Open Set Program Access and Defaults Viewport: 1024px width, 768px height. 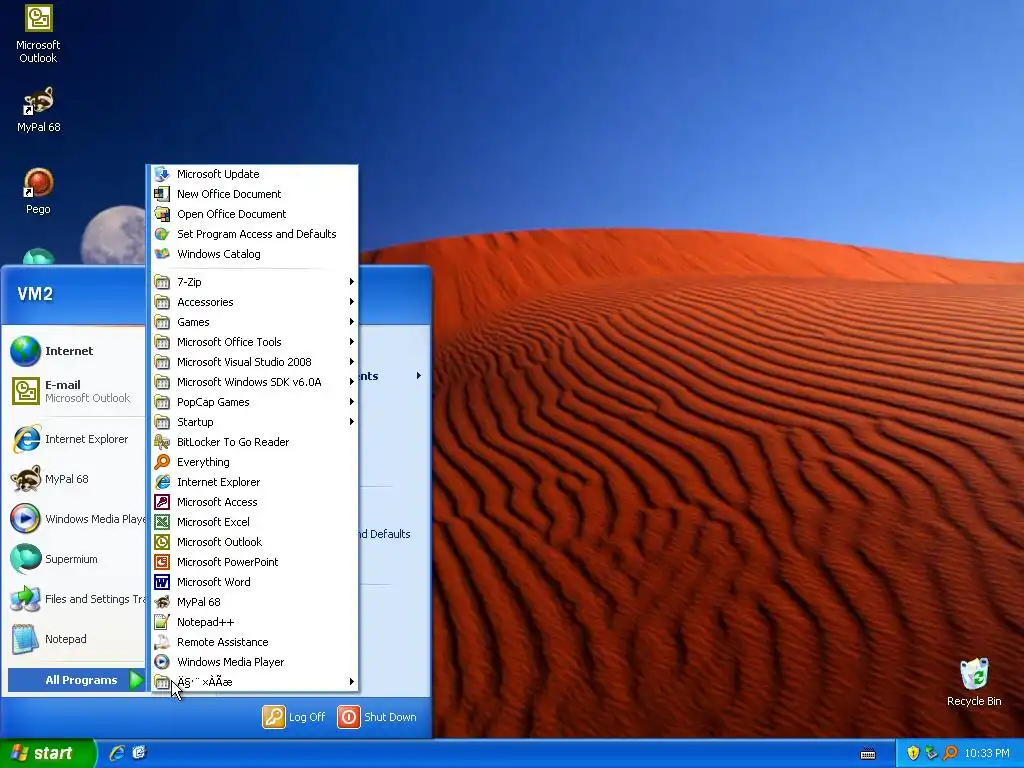(x=253, y=234)
